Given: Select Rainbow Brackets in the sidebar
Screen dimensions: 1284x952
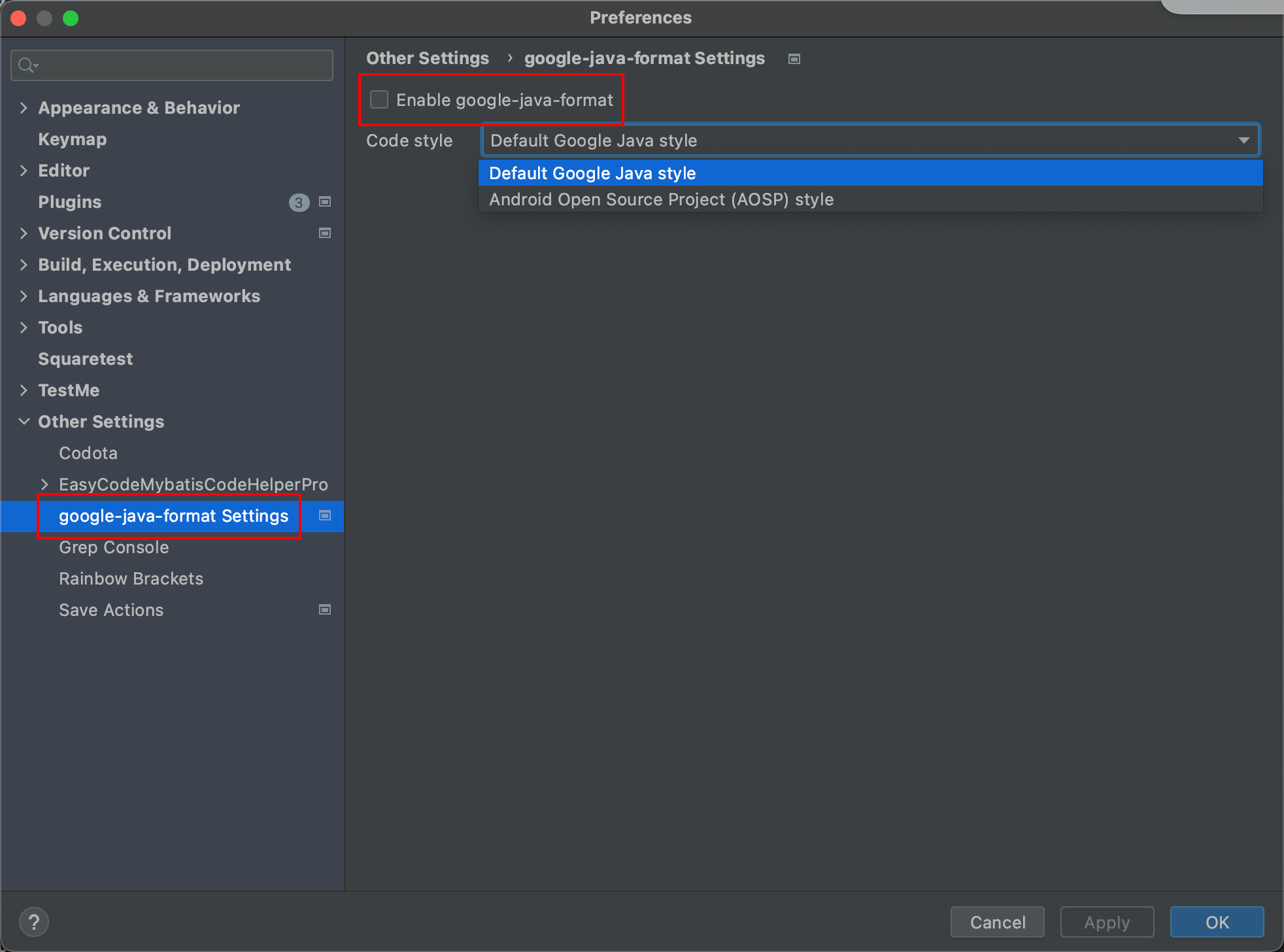Looking at the screenshot, I should pos(130,578).
